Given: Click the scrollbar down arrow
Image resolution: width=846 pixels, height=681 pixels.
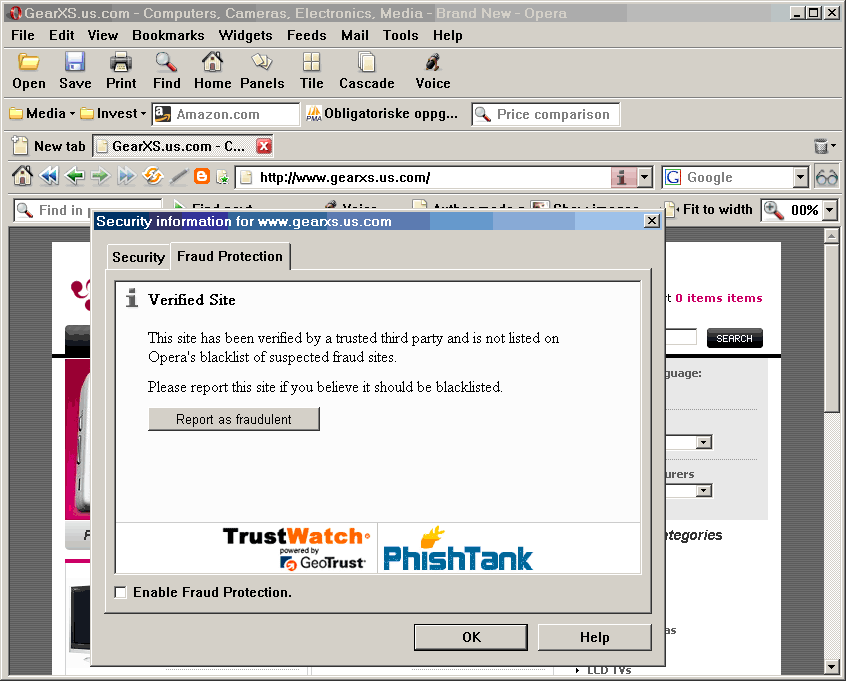Looking at the screenshot, I should coord(831,667).
